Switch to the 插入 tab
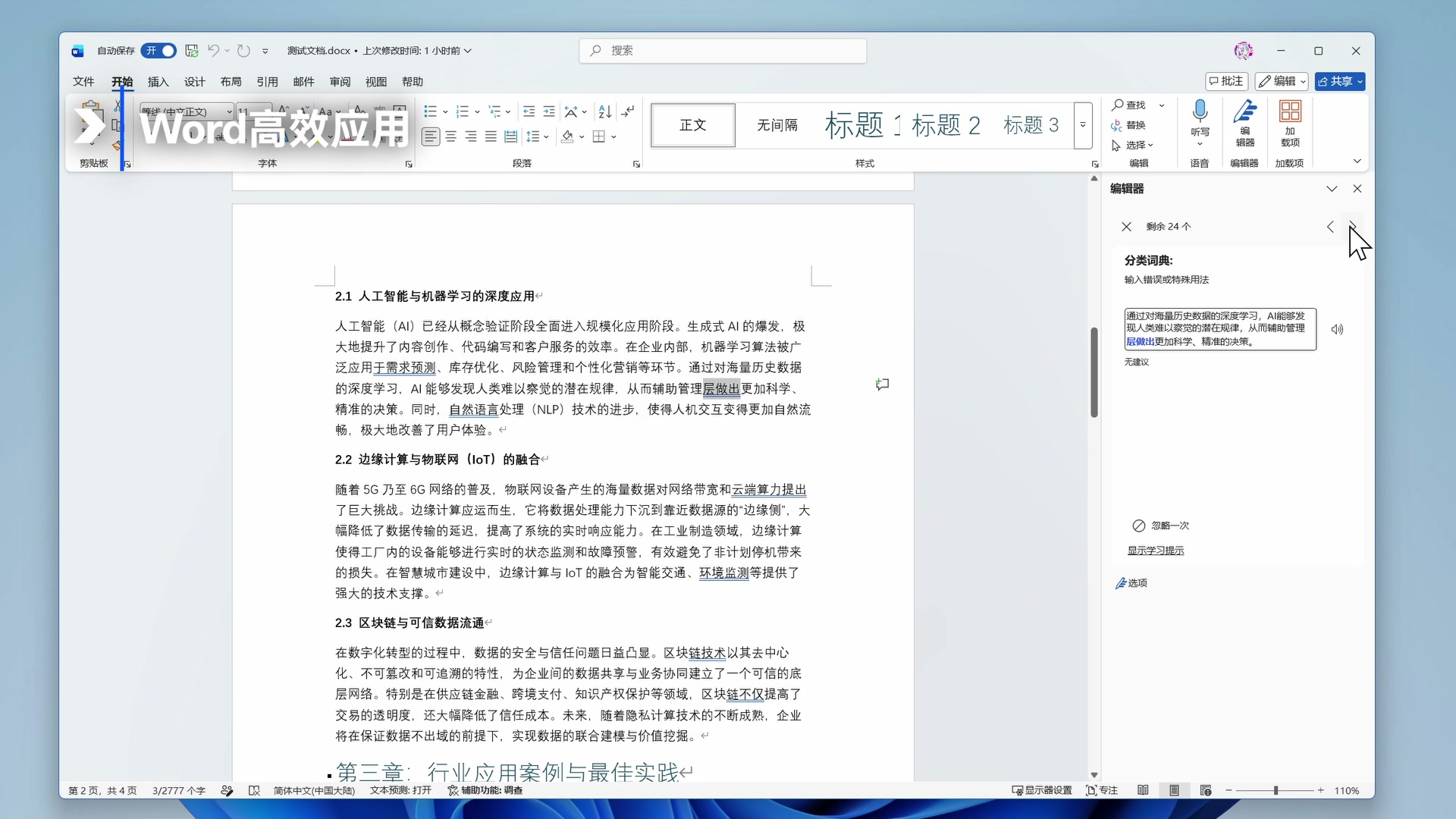The width and height of the screenshot is (1456, 819). pyautogui.click(x=158, y=82)
